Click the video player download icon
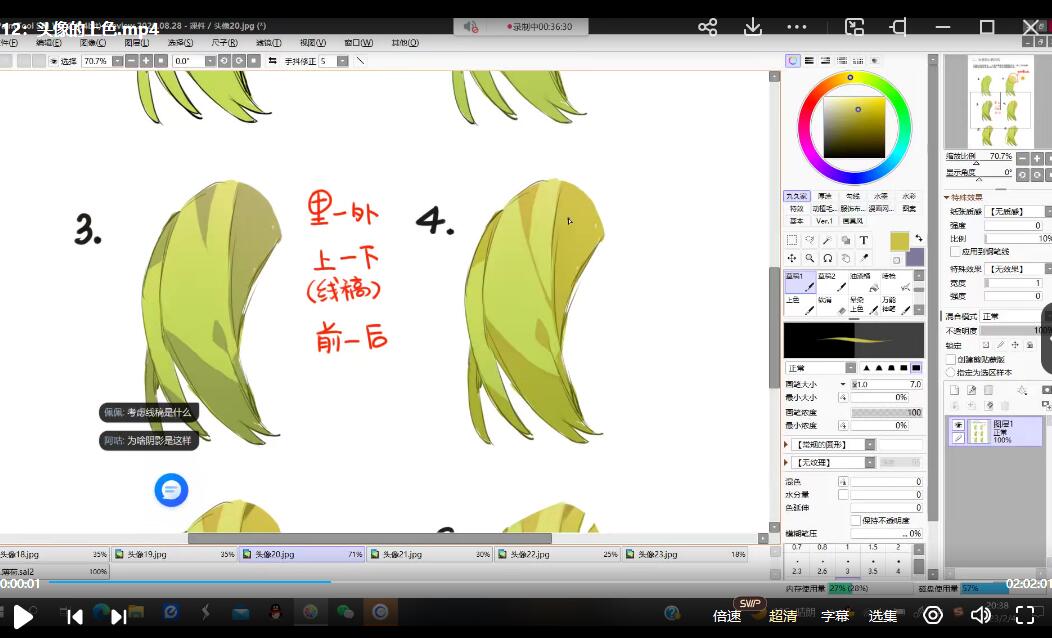The height and width of the screenshot is (638, 1052). click(753, 27)
